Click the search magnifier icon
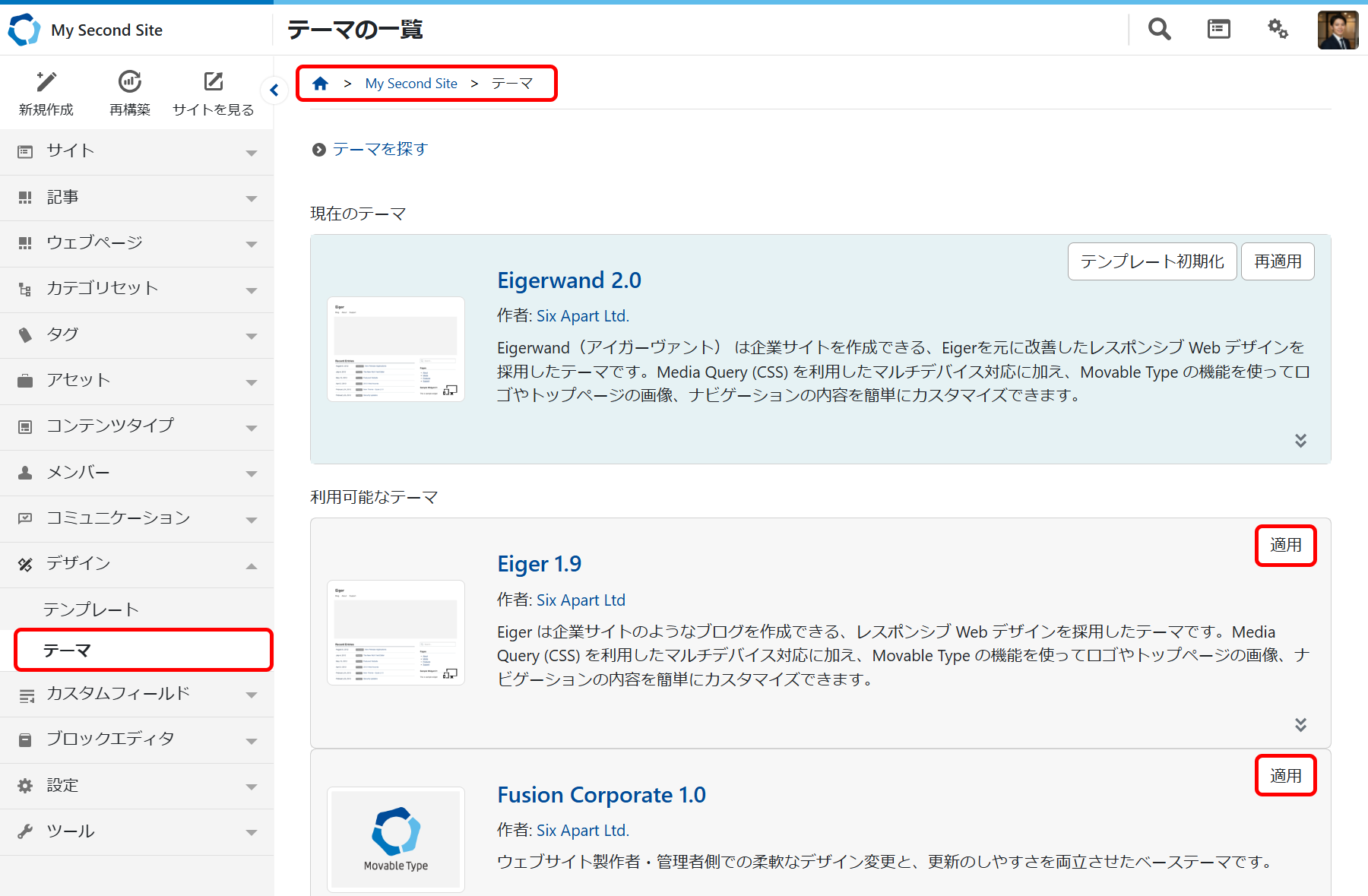 (x=1159, y=30)
